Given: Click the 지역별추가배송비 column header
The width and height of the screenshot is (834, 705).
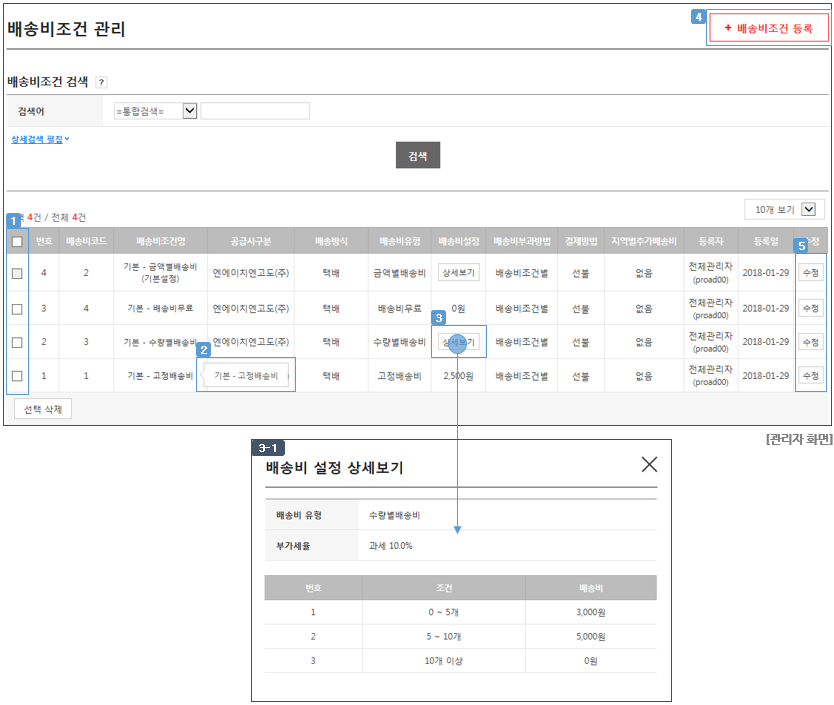Looking at the screenshot, I should [x=644, y=241].
